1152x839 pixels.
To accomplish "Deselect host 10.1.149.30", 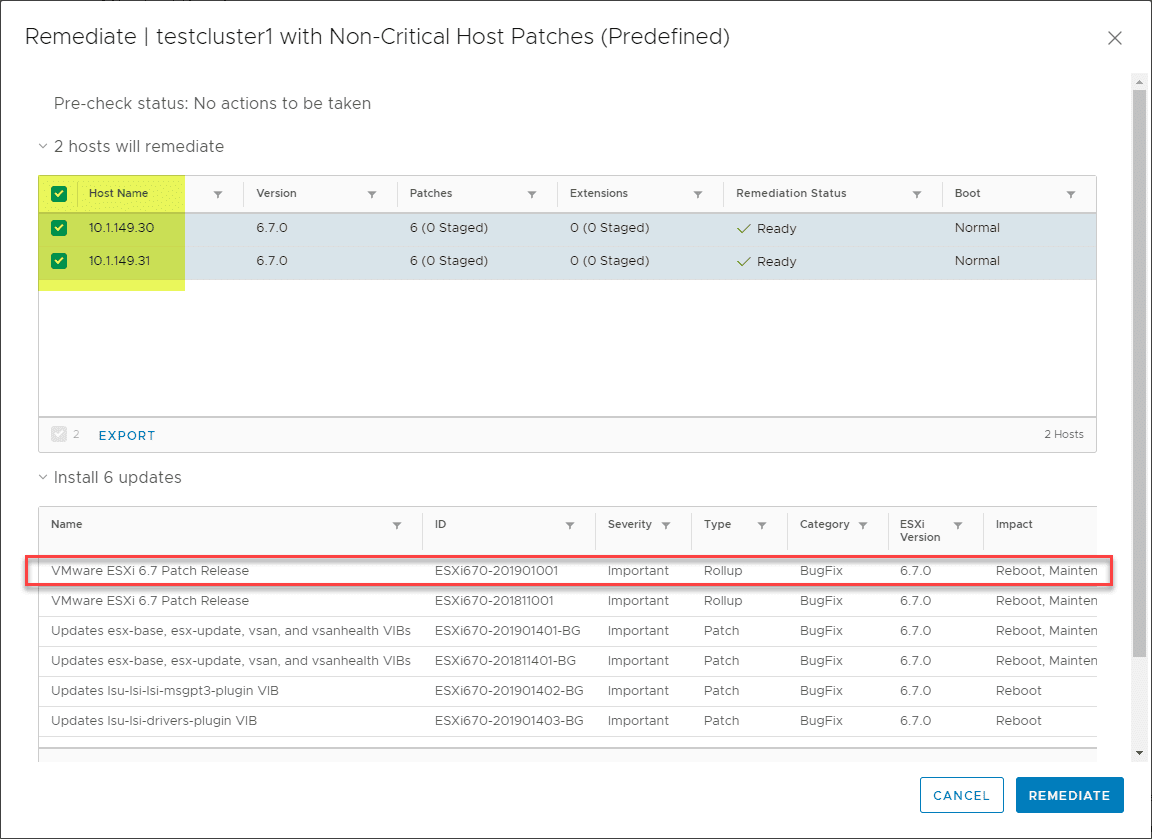I will click(x=58, y=228).
